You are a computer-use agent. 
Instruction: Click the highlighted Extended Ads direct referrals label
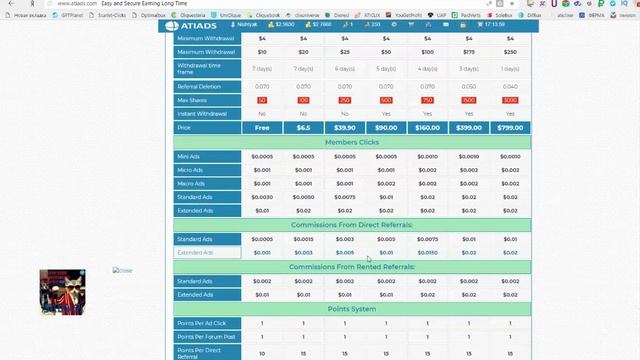(207, 253)
